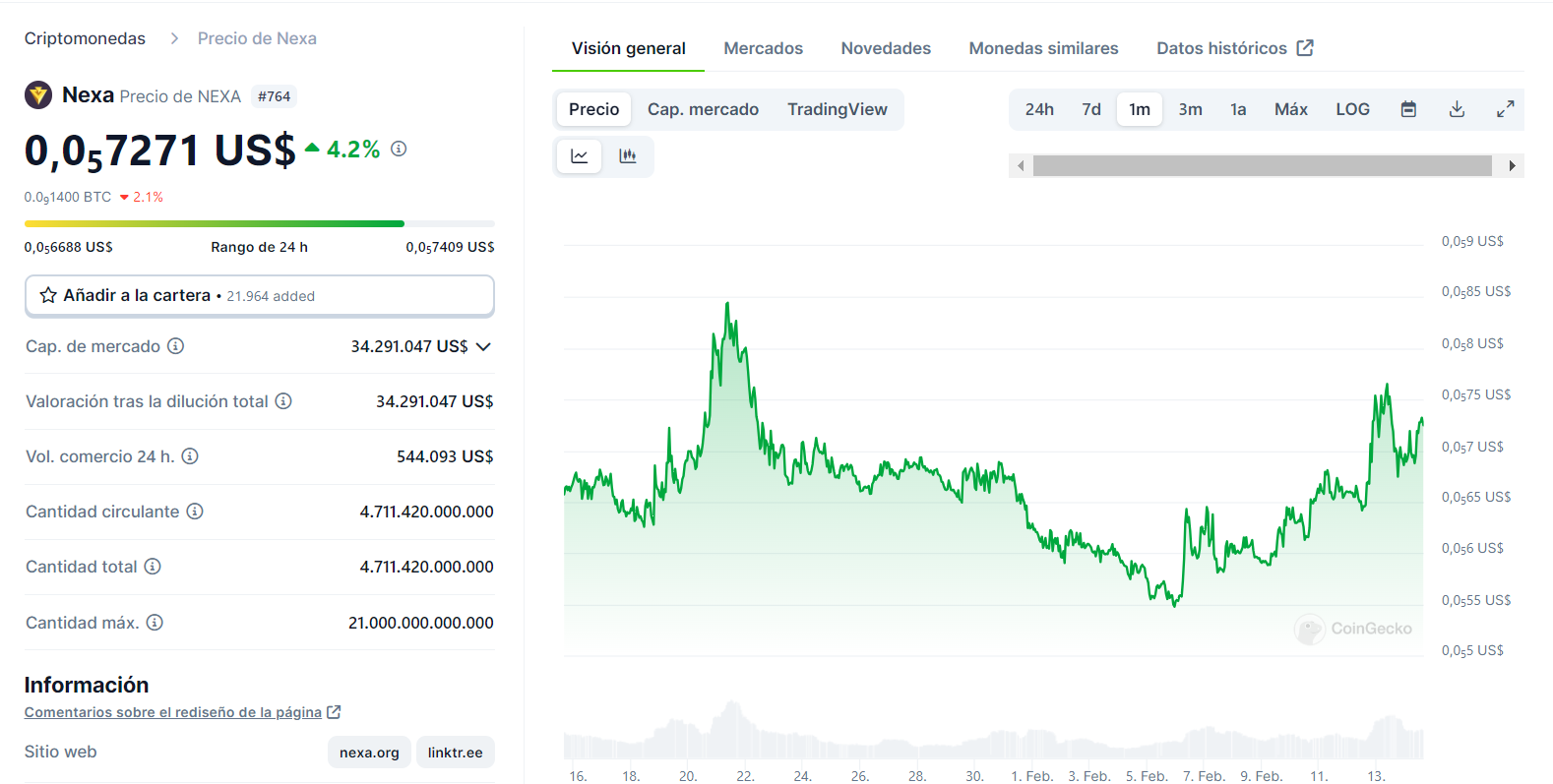Select Máx time range
This screenshot has width=1553, height=784.
click(x=1291, y=109)
